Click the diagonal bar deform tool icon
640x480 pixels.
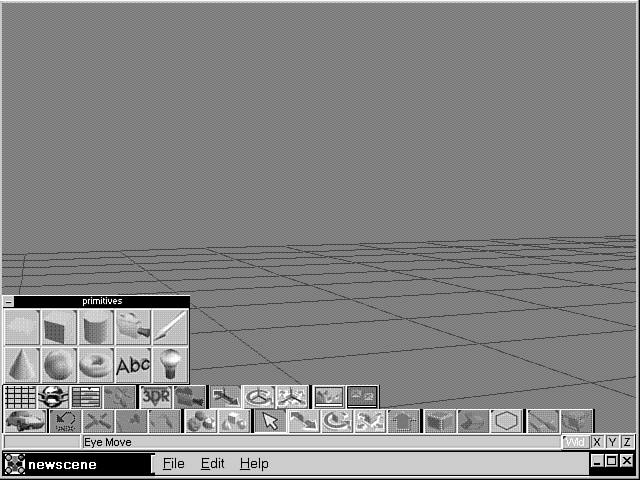point(543,421)
